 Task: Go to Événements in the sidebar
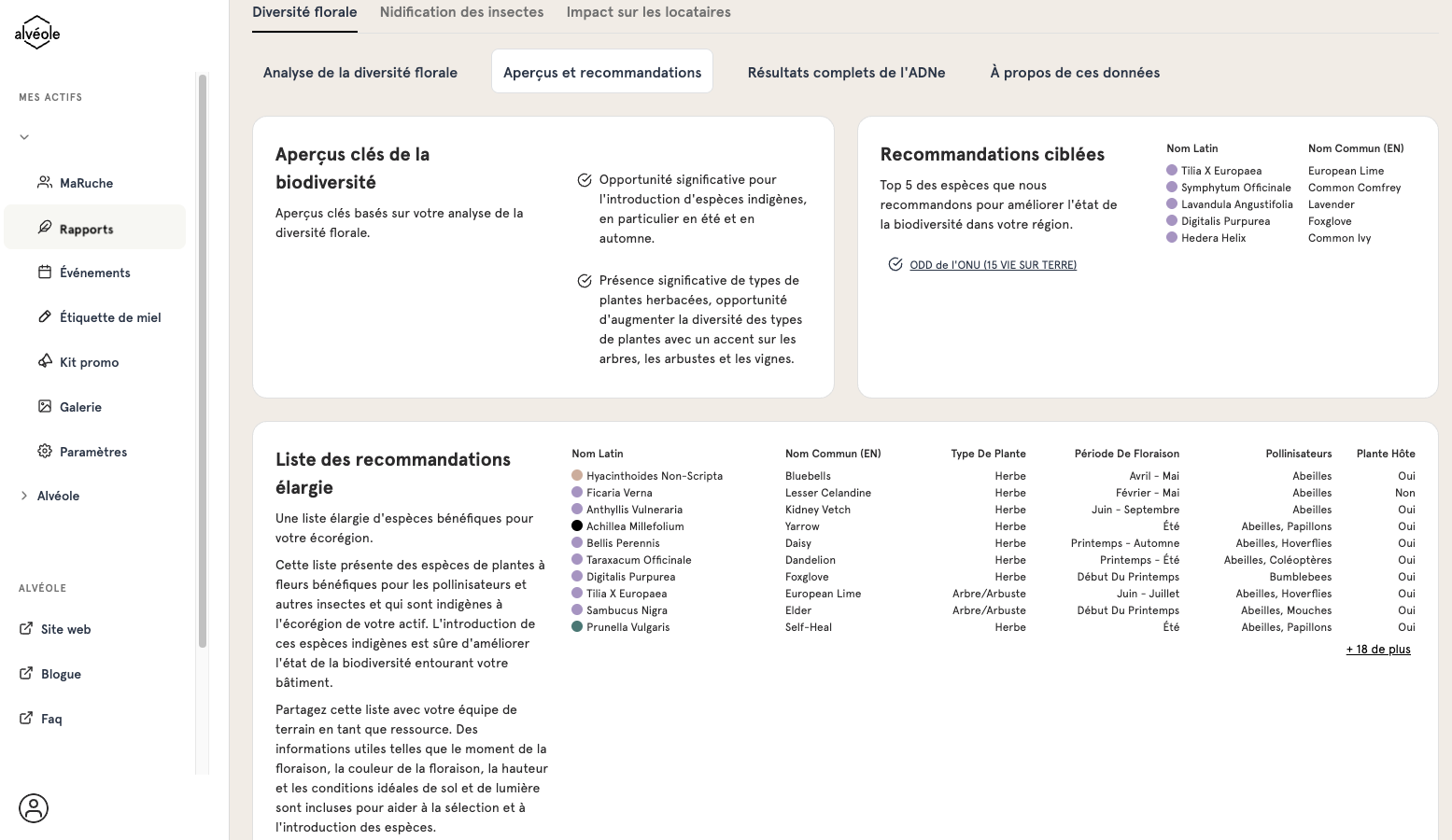tap(95, 273)
